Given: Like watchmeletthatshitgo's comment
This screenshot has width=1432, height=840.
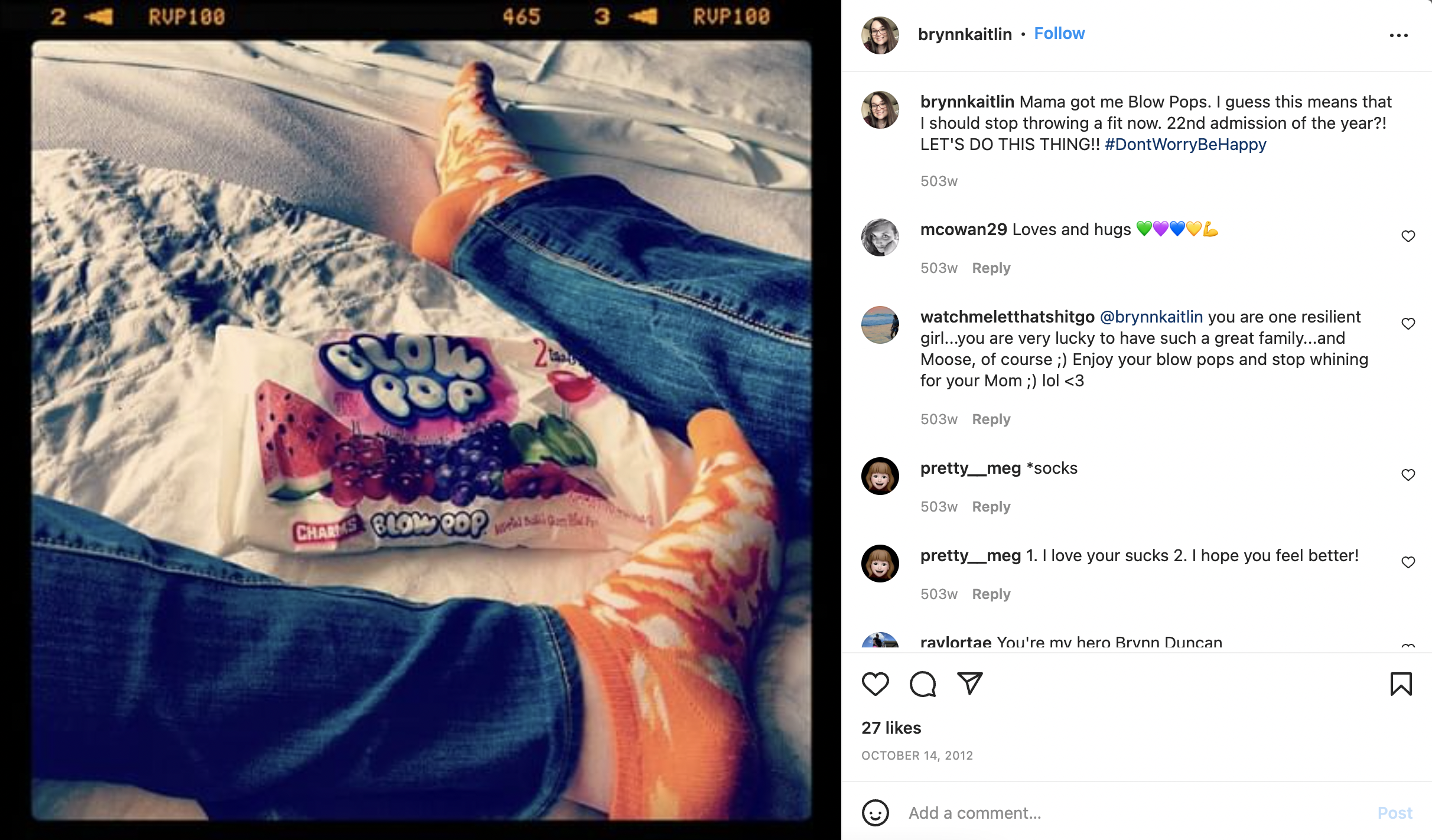Looking at the screenshot, I should click(x=1408, y=324).
